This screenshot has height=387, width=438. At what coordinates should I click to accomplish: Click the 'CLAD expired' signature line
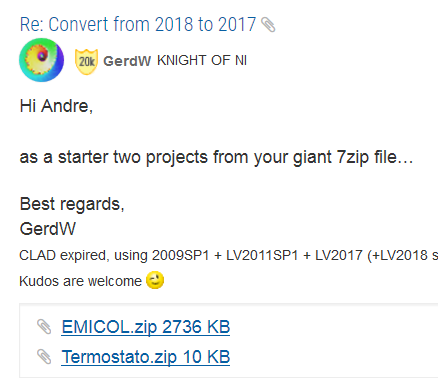point(229,255)
